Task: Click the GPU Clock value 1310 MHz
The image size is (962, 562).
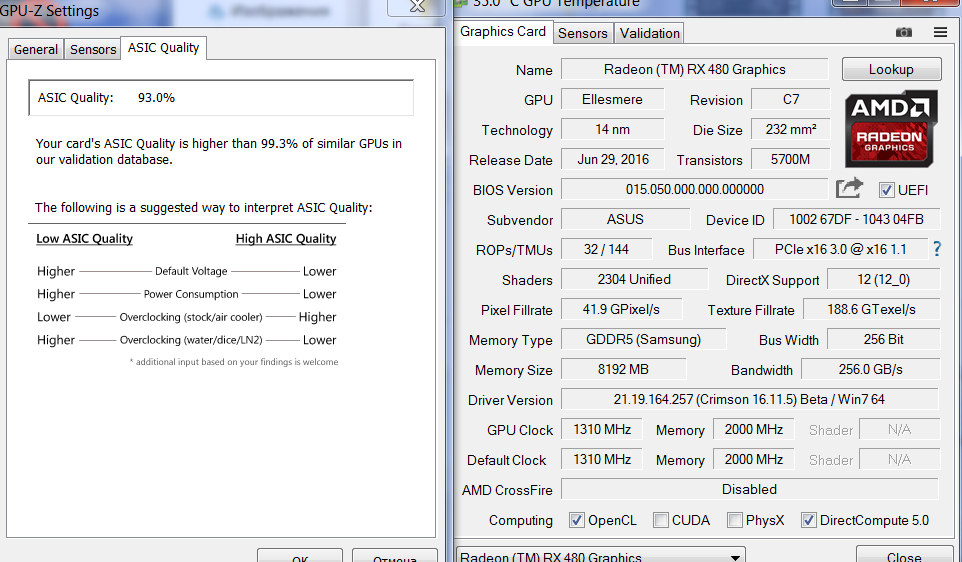Action: (602, 429)
